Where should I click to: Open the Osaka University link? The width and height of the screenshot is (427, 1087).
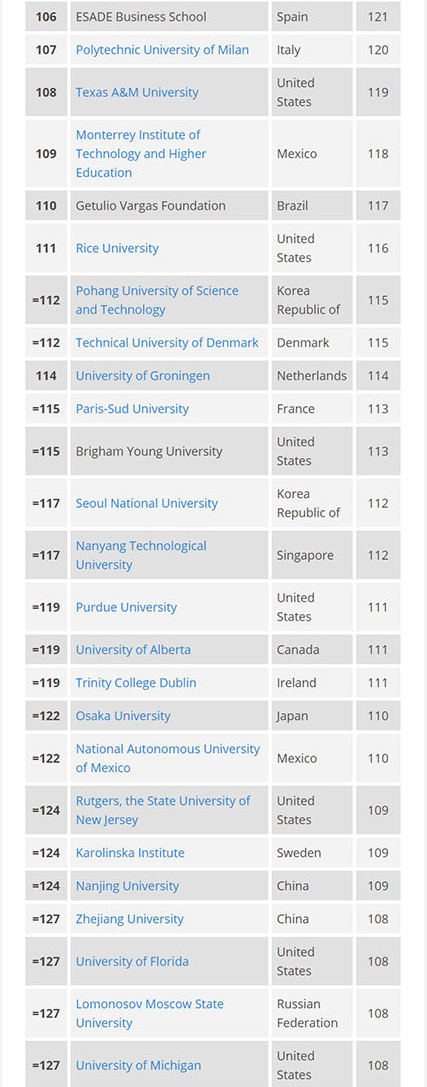coord(123,716)
